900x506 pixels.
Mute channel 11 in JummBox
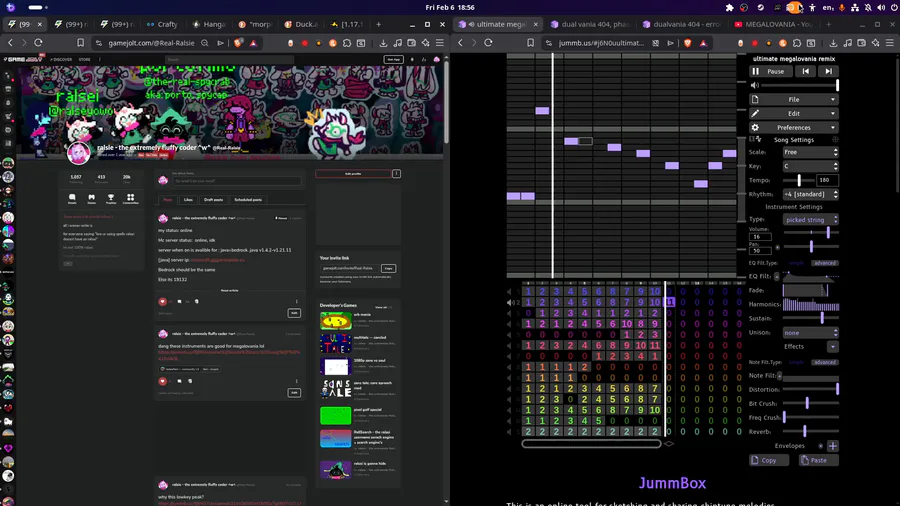point(510,399)
